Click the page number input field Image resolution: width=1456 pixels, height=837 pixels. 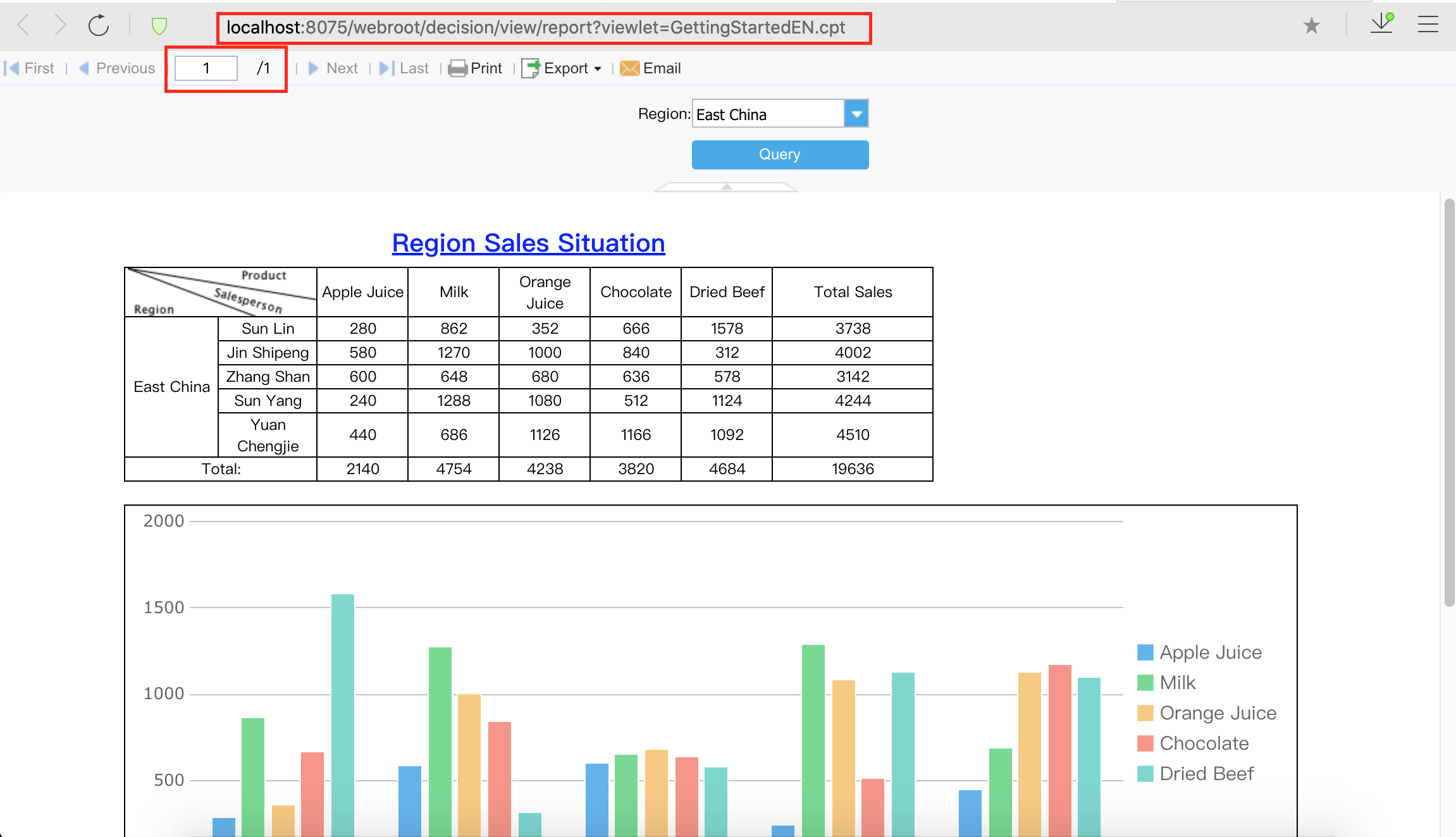pyautogui.click(x=206, y=68)
